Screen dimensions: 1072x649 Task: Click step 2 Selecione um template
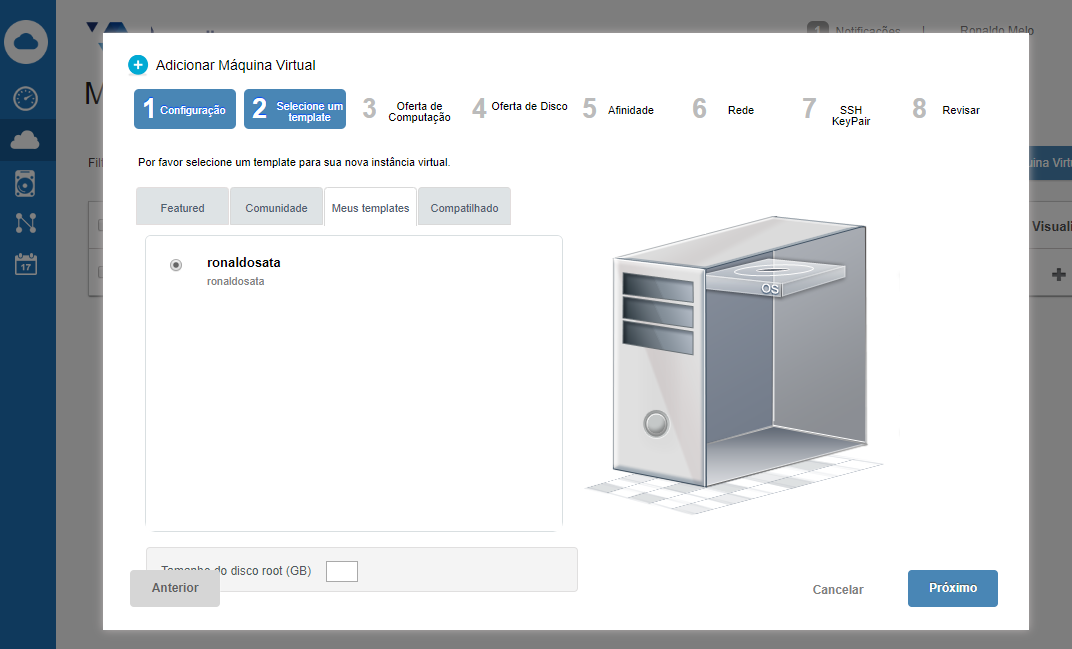coord(295,110)
